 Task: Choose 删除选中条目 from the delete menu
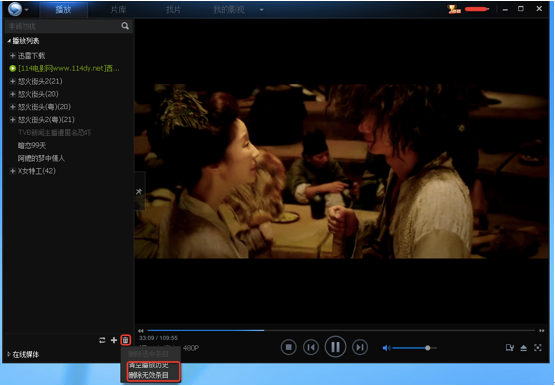point(148,354)
